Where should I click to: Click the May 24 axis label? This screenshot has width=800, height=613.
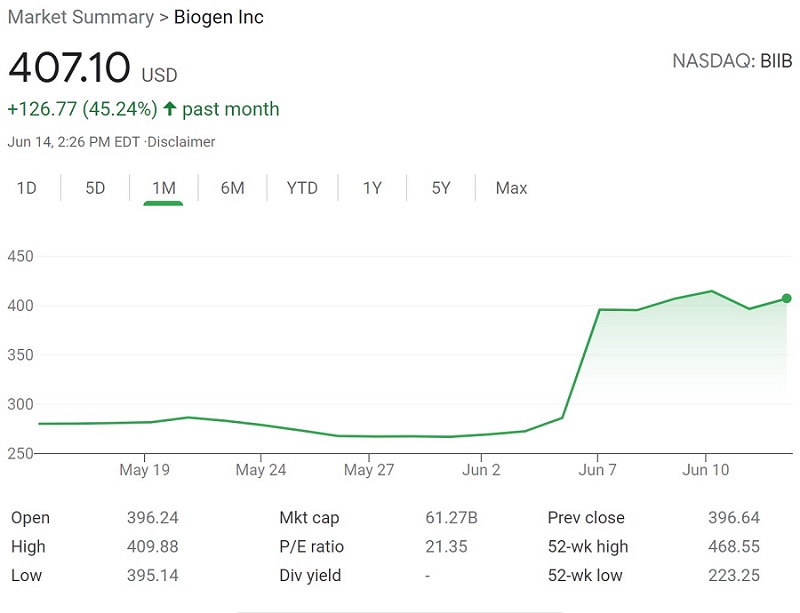pyautogui.click(x=261, y=470)
